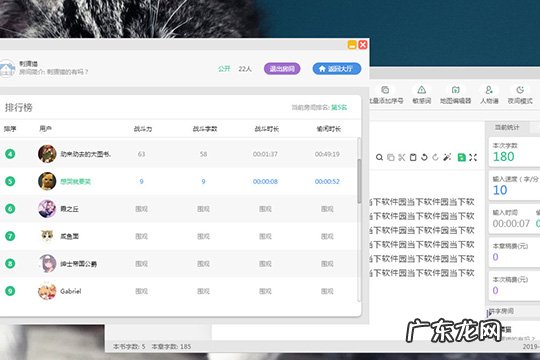Click the 00:01:37 duration in rank 4 row
540x360 pixels.
click(265, 154)
